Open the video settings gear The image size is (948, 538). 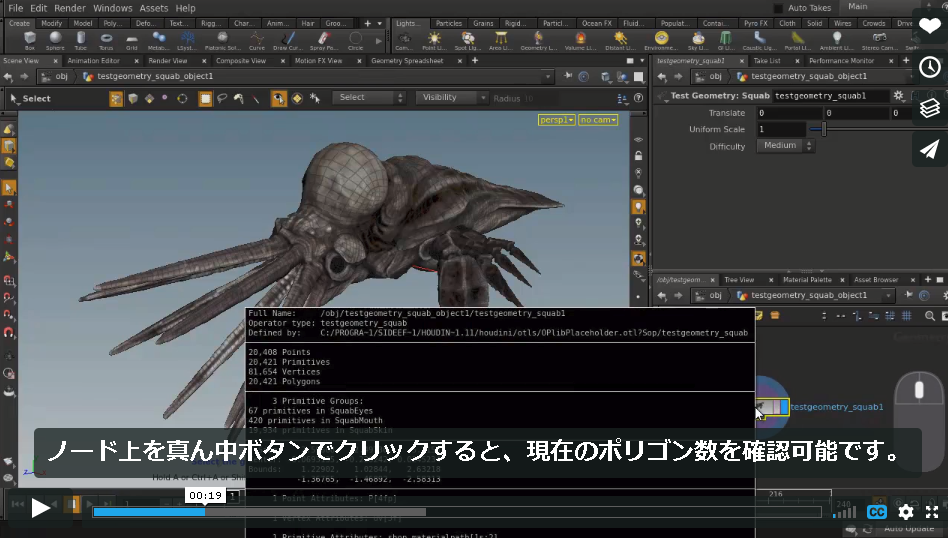(x=906, y=512)
